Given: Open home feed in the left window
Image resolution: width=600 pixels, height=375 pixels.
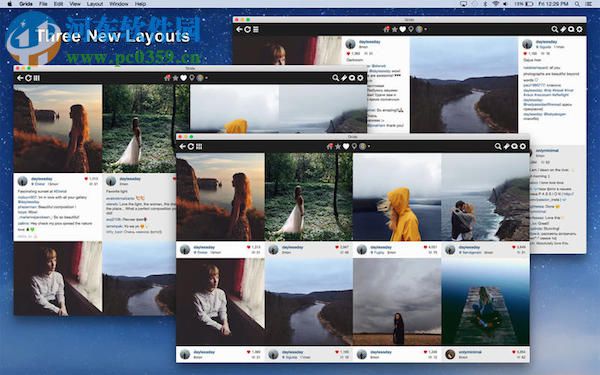Looking at the screenshot, I should point(167,78).
